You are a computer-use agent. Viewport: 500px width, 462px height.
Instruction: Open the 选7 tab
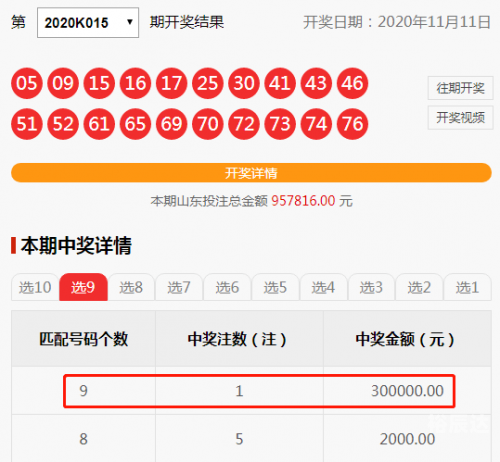pyautogui.click(x=179, y=287)
